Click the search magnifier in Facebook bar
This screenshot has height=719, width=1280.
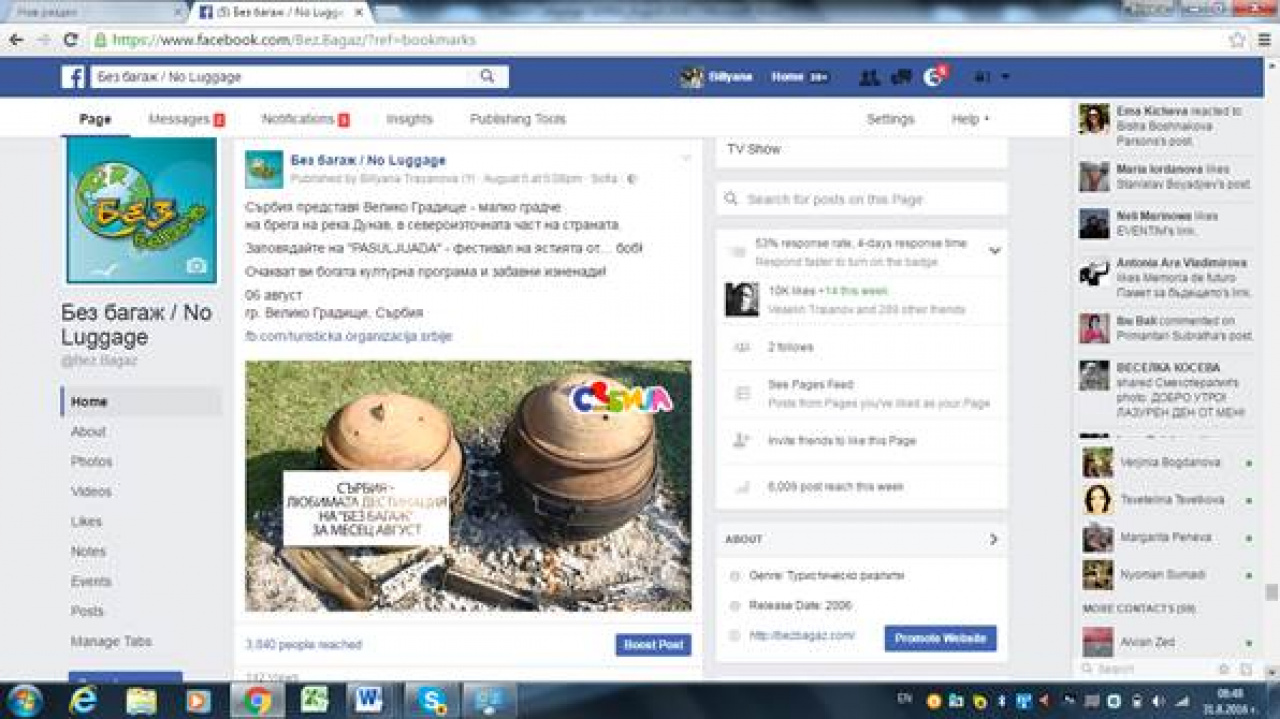(x=487, y=77)
